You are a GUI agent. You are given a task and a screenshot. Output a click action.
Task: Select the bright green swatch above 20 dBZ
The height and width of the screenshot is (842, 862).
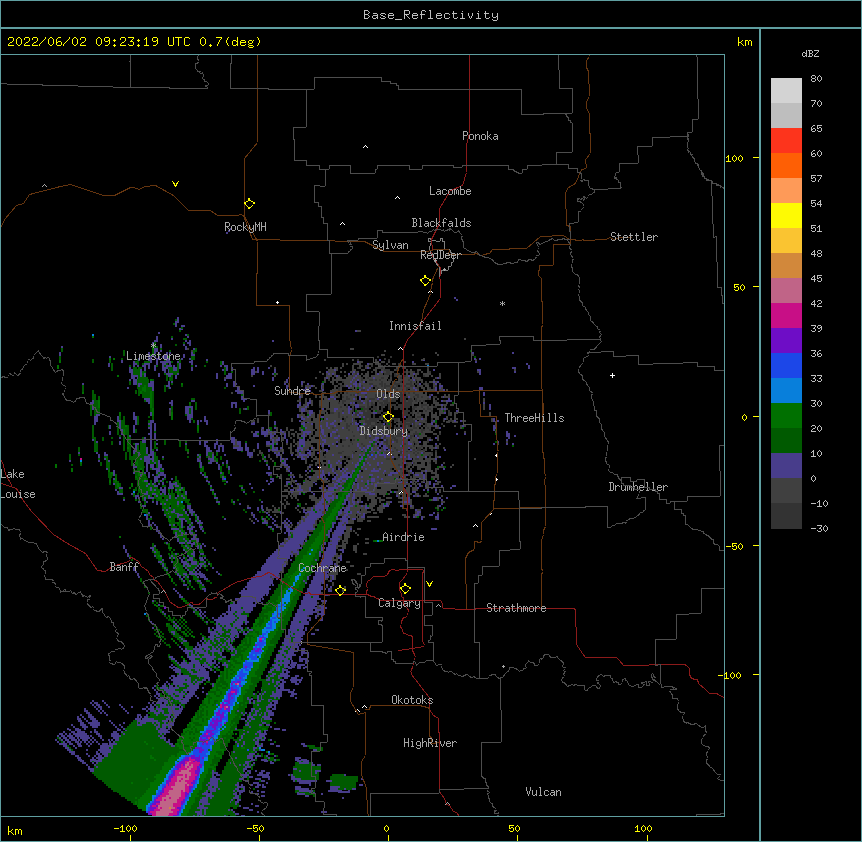tap(786, 416)
